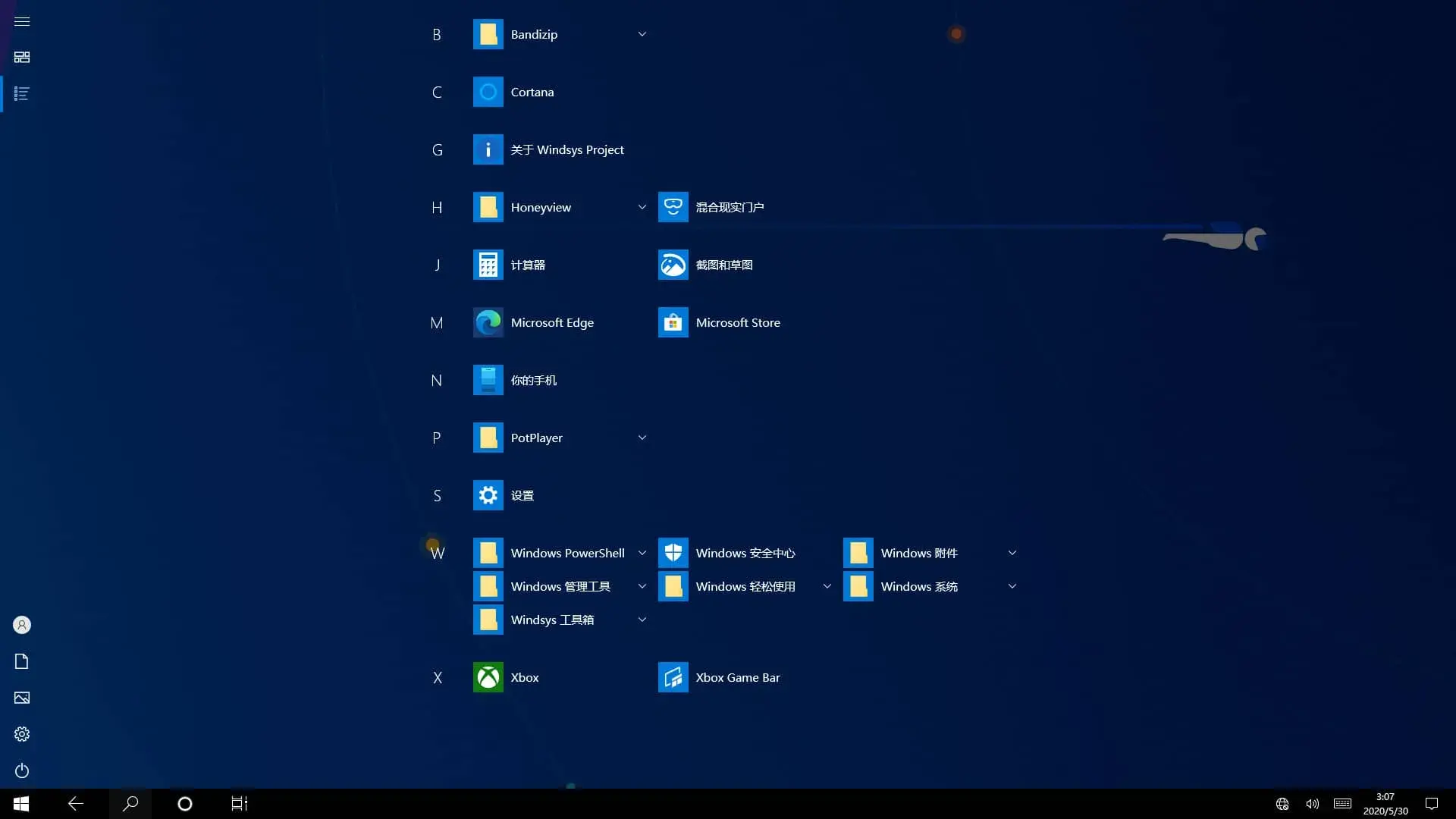The width and height of the screenshot is (1456, 819).
Task: Open Microsoft Edge icon
Action: pos(488,322)
